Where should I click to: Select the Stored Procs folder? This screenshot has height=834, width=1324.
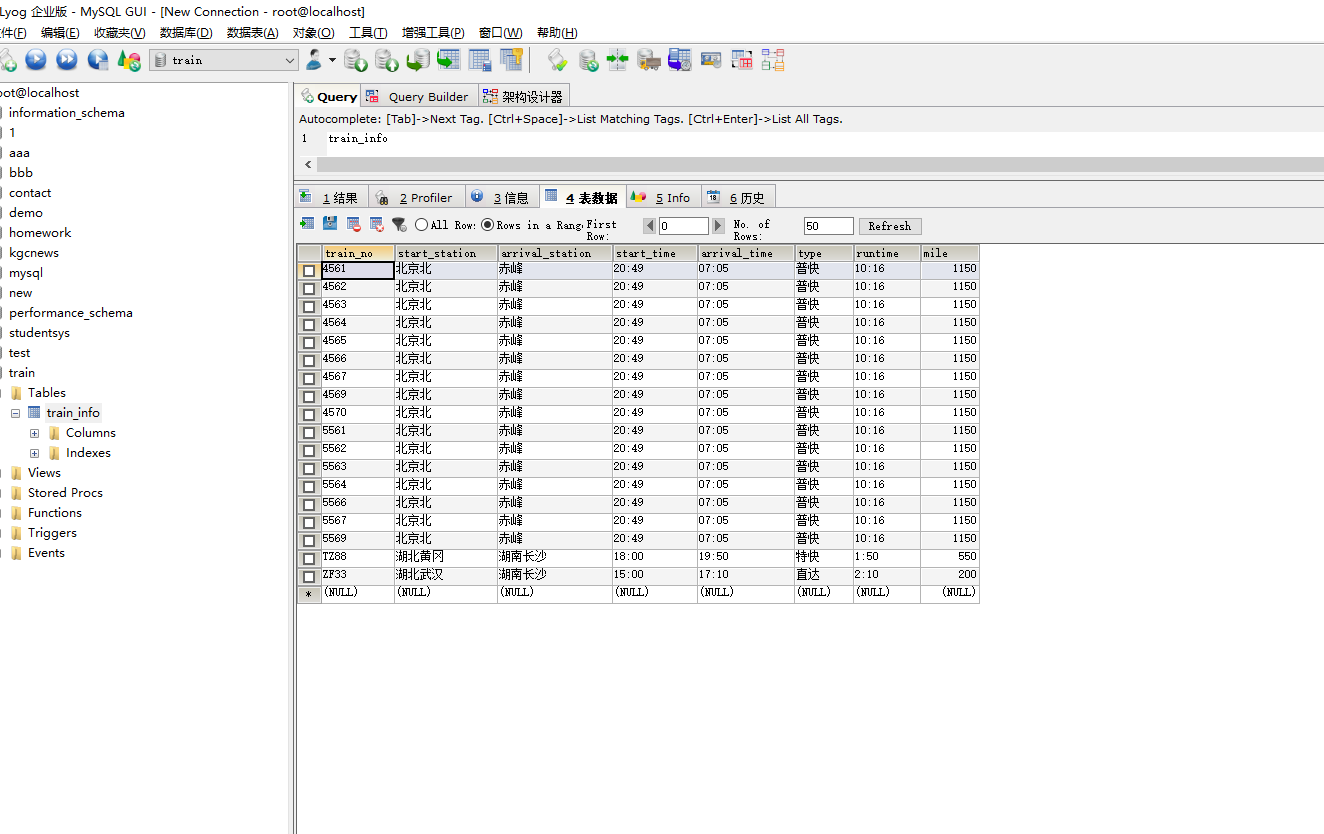point(65,493)
